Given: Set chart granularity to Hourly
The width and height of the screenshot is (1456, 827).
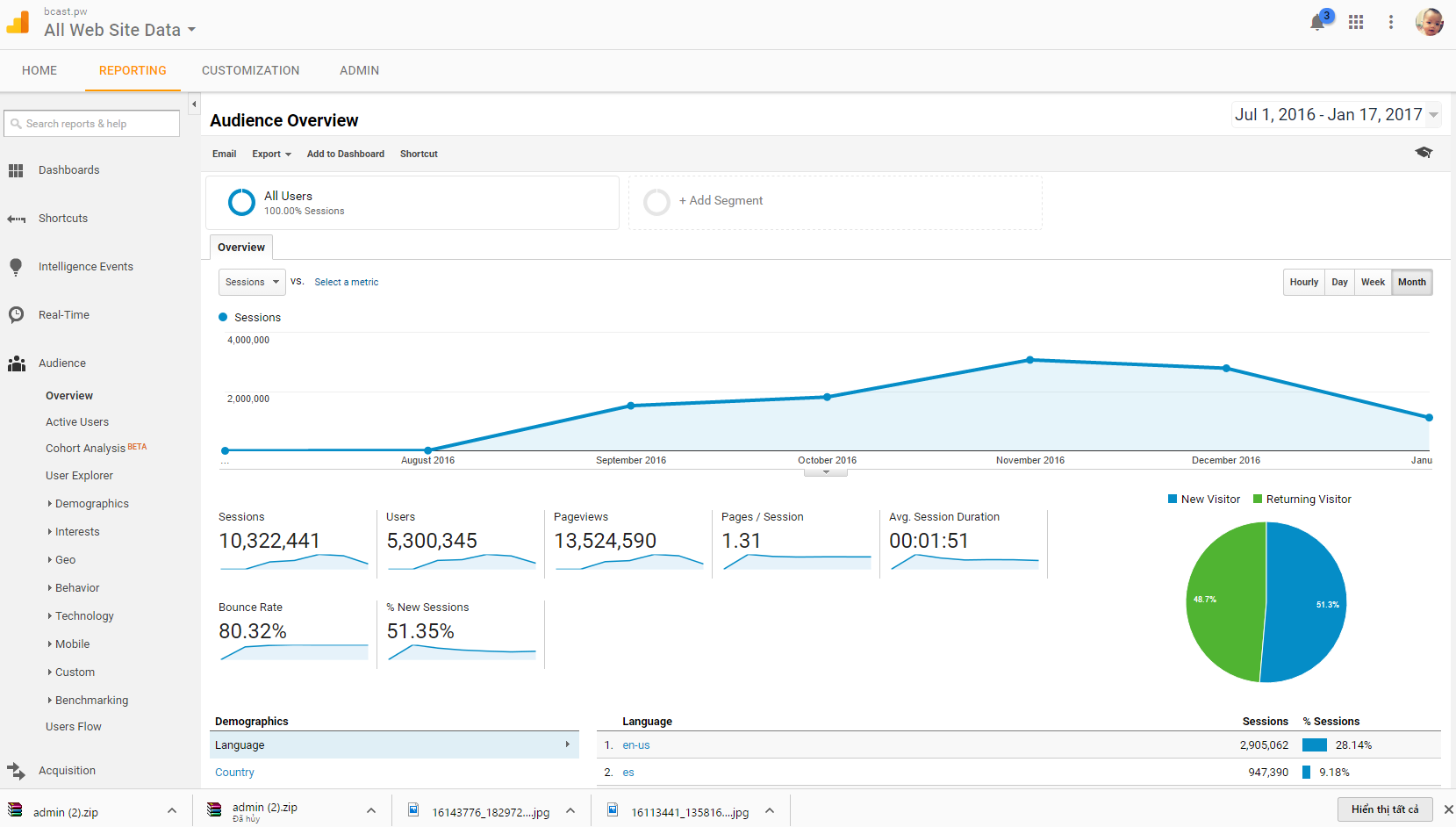Looking at the screenshot, I should (x=1303, y=283).
